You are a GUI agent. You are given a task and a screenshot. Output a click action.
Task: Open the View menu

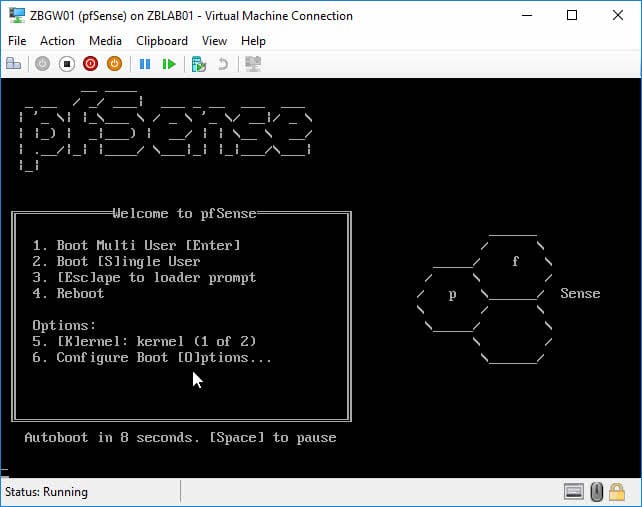pyautogui.click(x=214, y=41)
